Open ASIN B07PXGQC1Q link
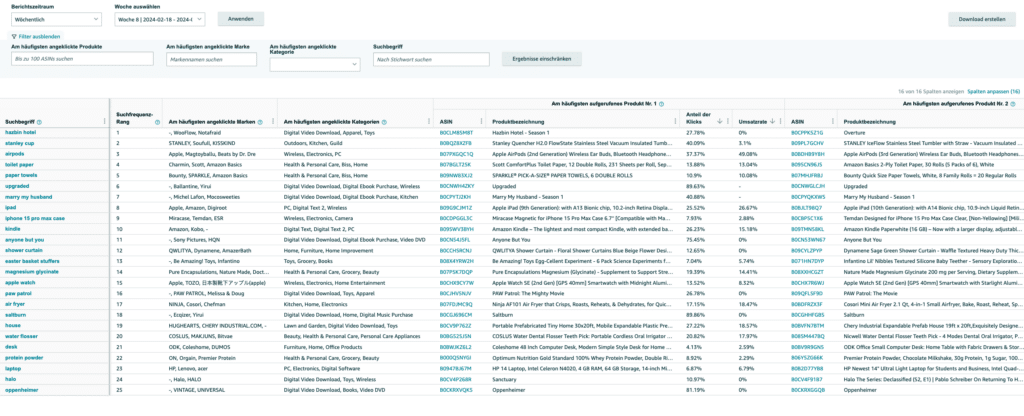The image size is (1024, 416). 456,154
